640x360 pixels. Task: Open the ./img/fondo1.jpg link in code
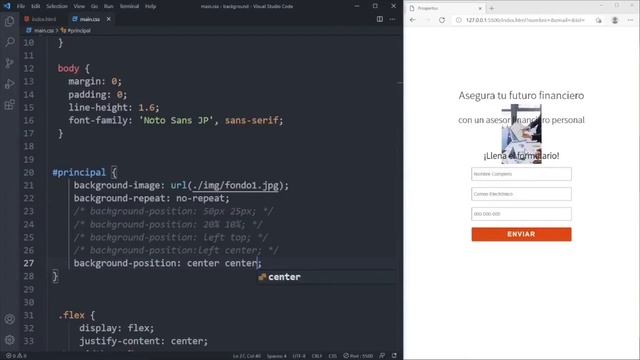(236, 185)
